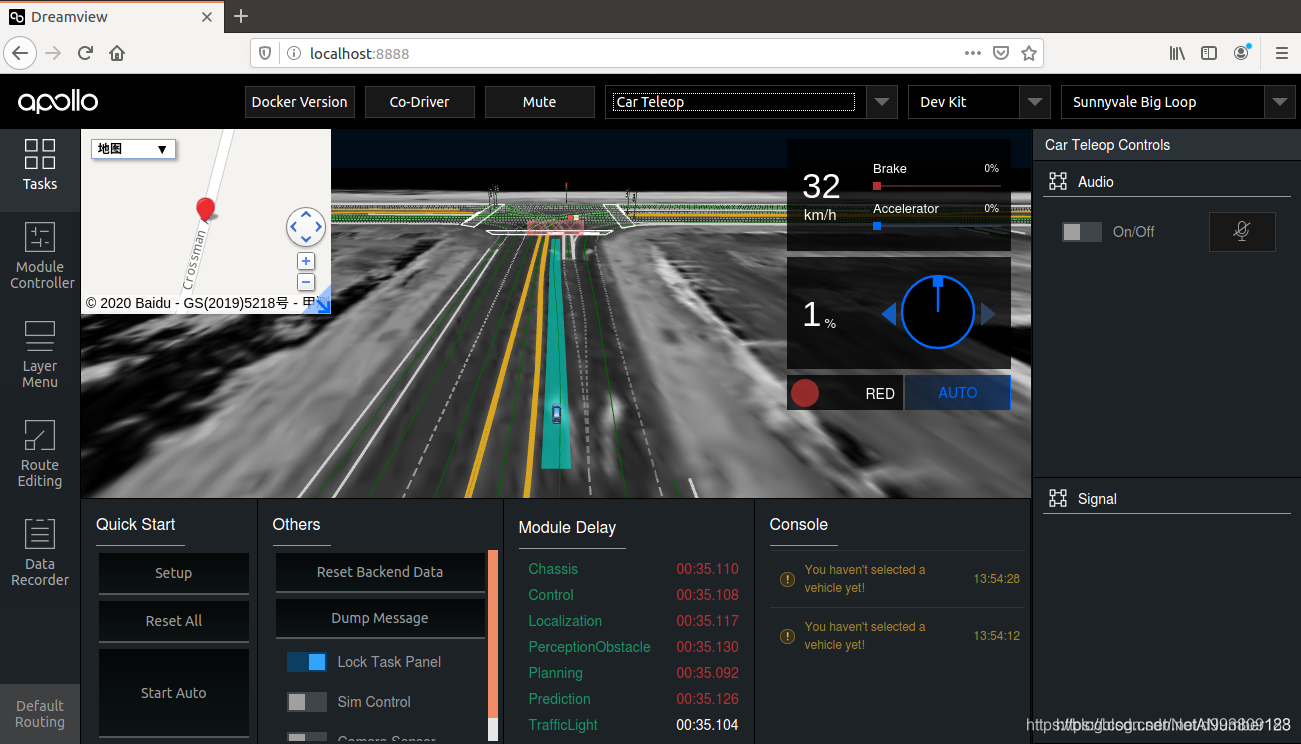Click the 32 km/h speed readout
The height and width of the screenshot is (744, 1301).
(822, 196)
